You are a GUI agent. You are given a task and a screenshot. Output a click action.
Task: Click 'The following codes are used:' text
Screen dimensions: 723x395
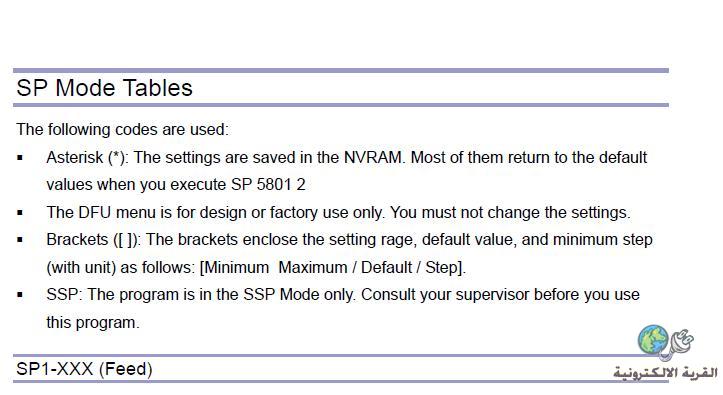[122, 130]
